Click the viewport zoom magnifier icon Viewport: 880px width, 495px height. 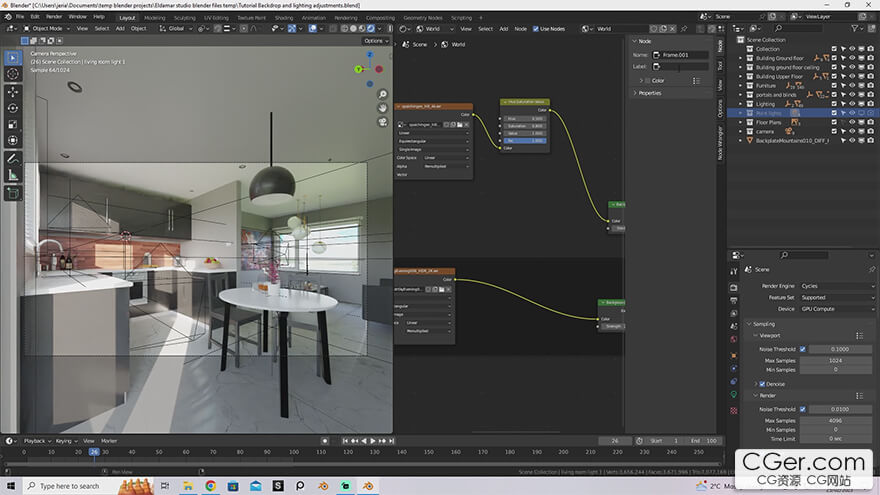[x=383, y=94]
